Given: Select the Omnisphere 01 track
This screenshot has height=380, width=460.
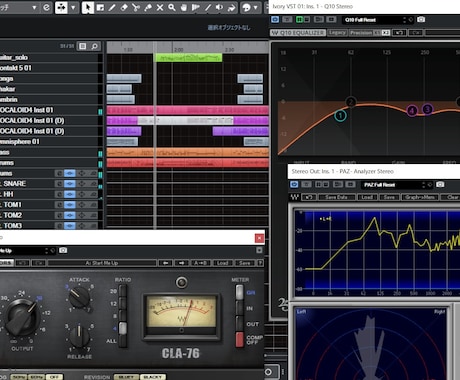Looking at the screenshot, I should [x=50, y=142].
